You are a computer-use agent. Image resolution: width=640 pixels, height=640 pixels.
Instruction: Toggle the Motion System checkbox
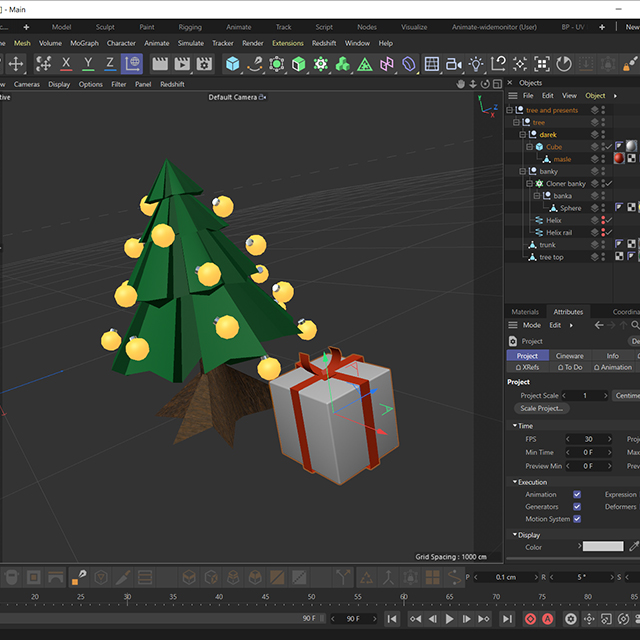tap(577, 519)
